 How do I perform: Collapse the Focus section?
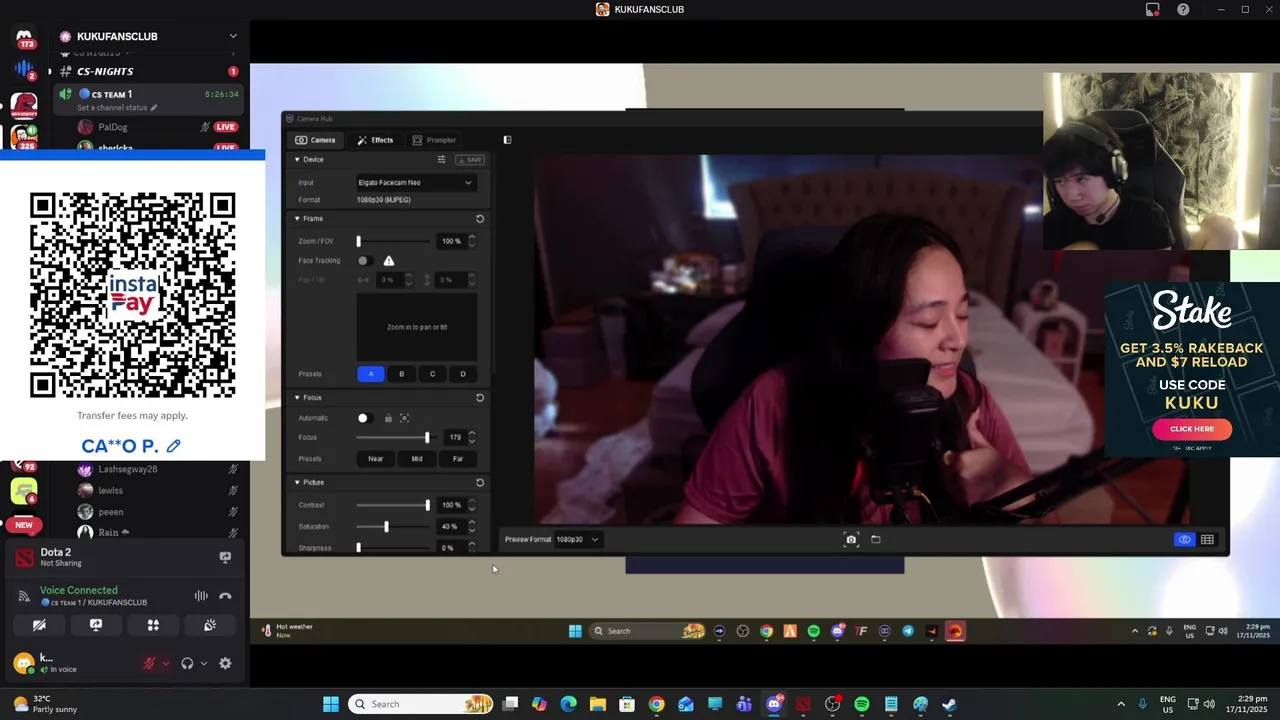(297, 398)
